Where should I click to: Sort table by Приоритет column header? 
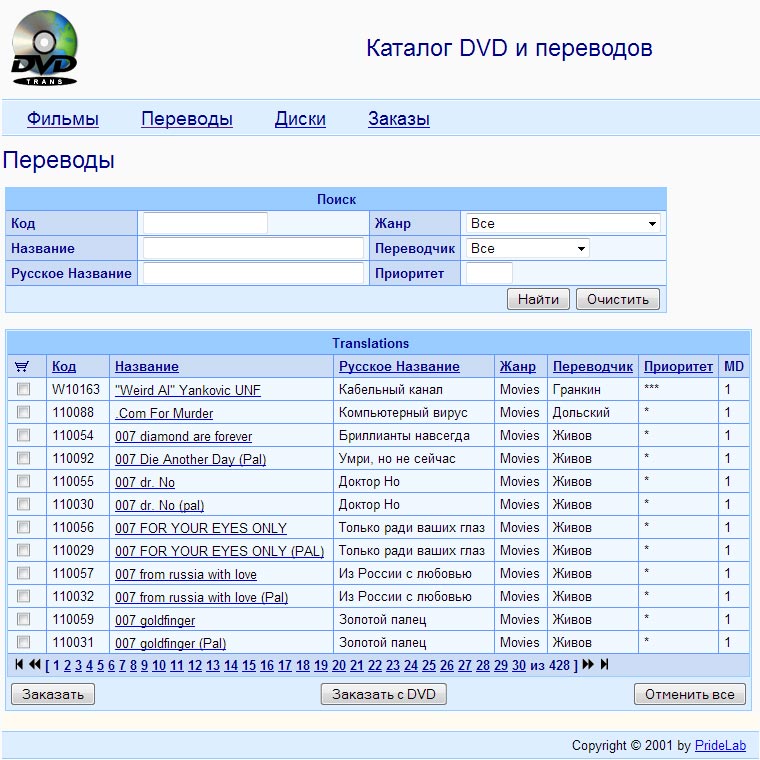(678, 366)
